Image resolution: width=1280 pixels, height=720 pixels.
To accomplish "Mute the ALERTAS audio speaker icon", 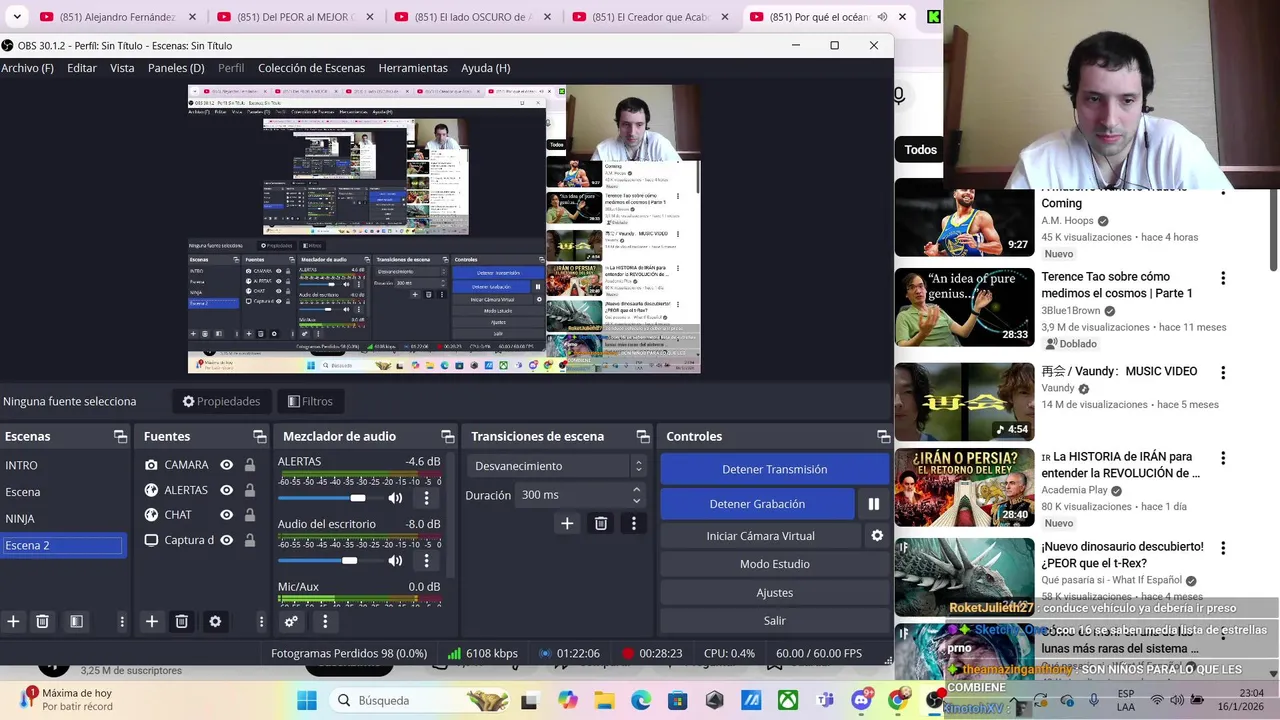I will [x=395, y=498].
